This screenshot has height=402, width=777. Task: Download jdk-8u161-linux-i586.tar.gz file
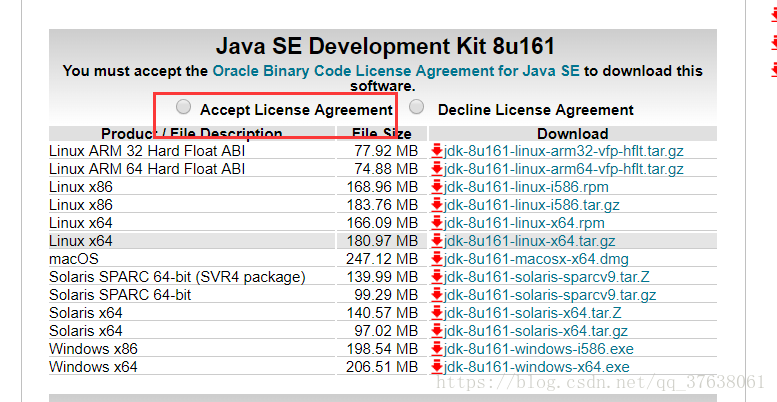[x=531, y=205]
